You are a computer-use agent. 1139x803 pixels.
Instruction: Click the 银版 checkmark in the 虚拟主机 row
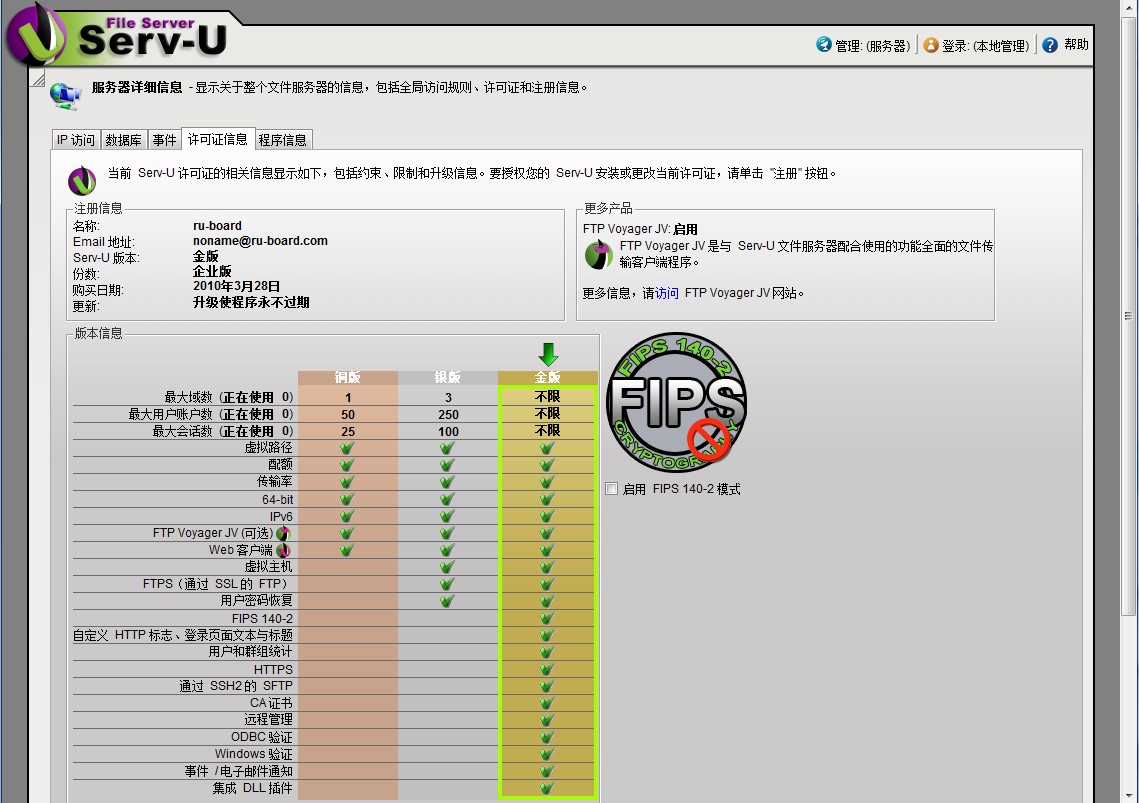pos(447,567)
